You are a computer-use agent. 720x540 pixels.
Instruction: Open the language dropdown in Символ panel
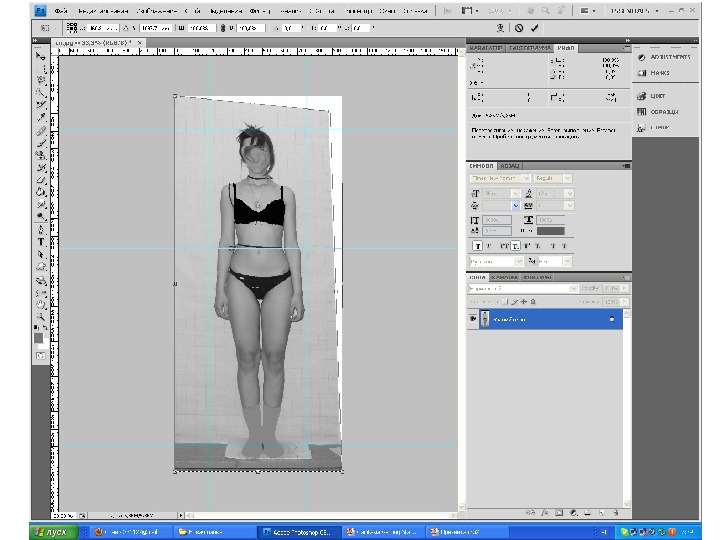(x=519, y=261)
